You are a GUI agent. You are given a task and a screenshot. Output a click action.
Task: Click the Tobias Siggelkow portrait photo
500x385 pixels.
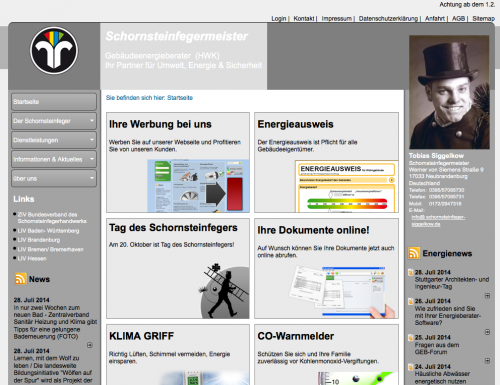click(x=449, y=92)
